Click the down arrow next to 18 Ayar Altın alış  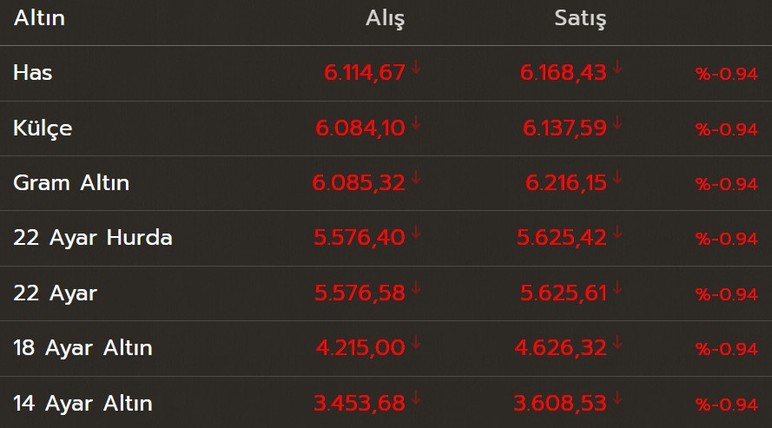click(x=416, y=342)
